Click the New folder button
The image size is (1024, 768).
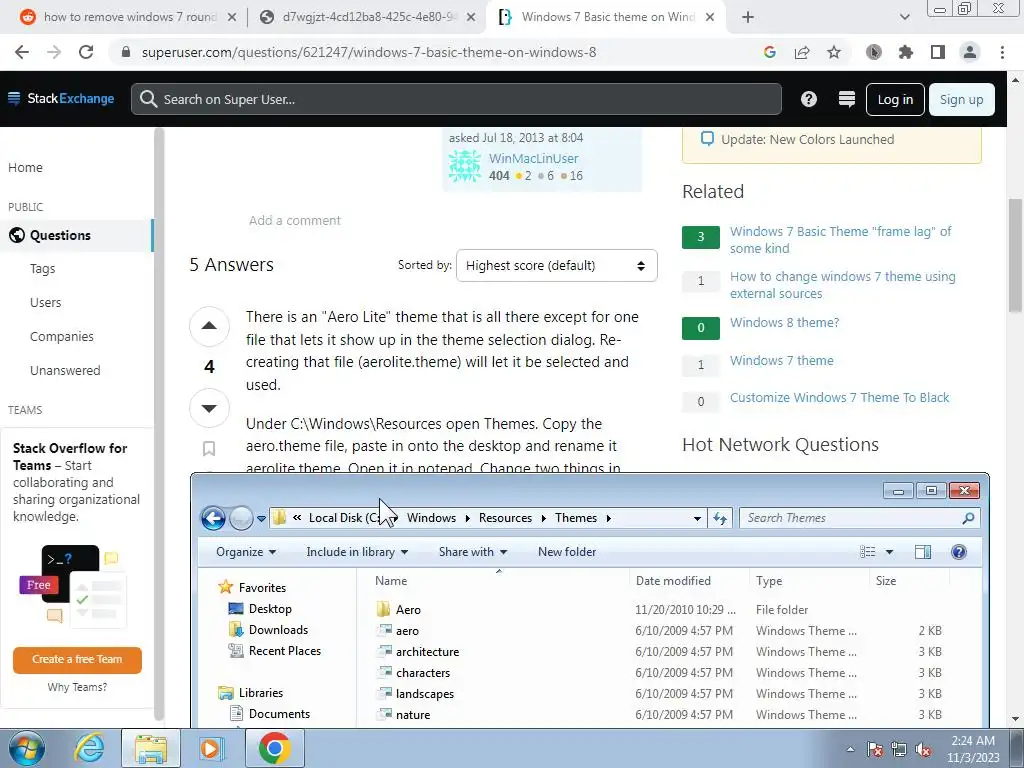567,552
